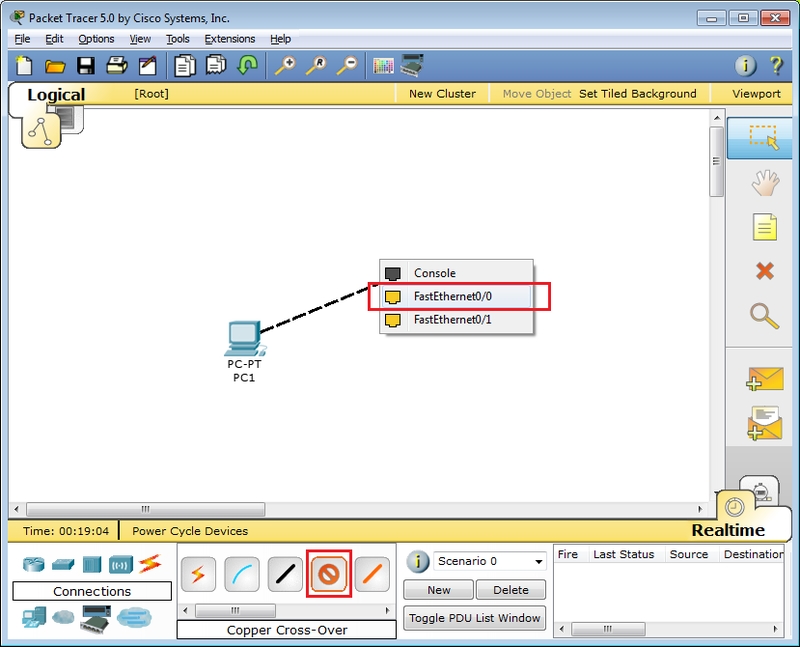Select the orange Fiber cable

[372, 574]
